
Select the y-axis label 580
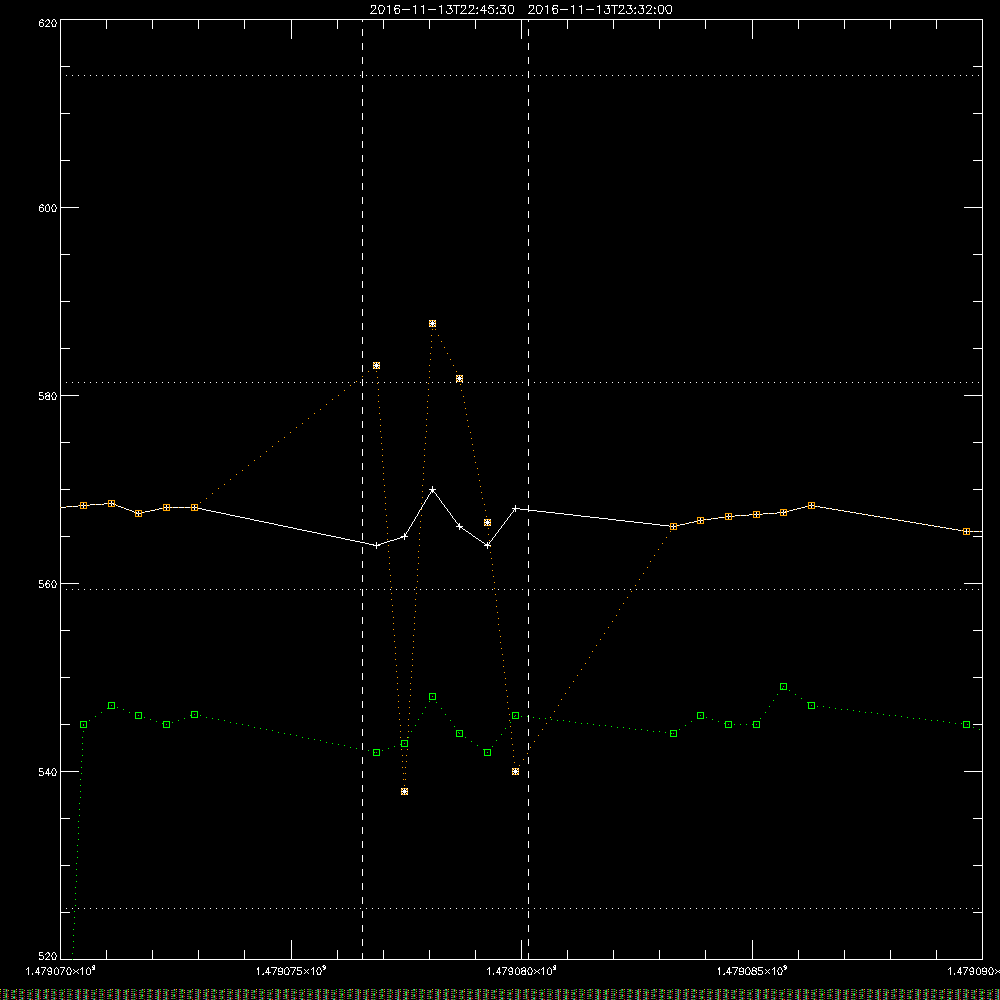pos(48,395)
